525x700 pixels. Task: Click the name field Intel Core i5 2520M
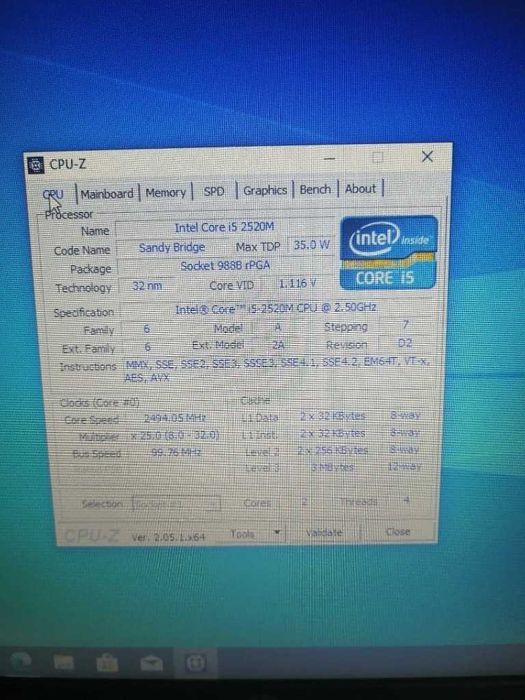(x=224, y=227)
